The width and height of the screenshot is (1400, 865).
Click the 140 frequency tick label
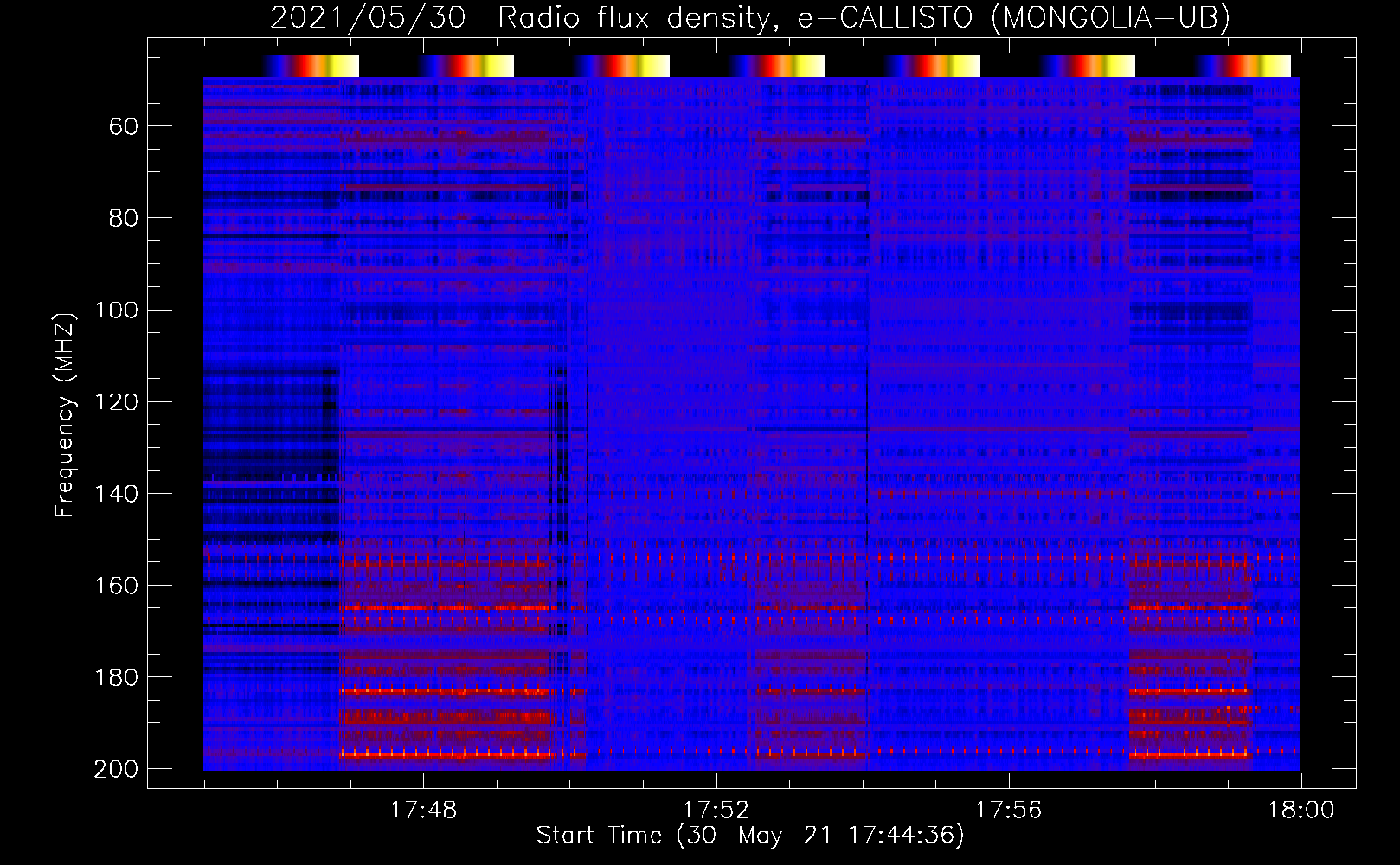pyautogui.click(x=116, y=494)
